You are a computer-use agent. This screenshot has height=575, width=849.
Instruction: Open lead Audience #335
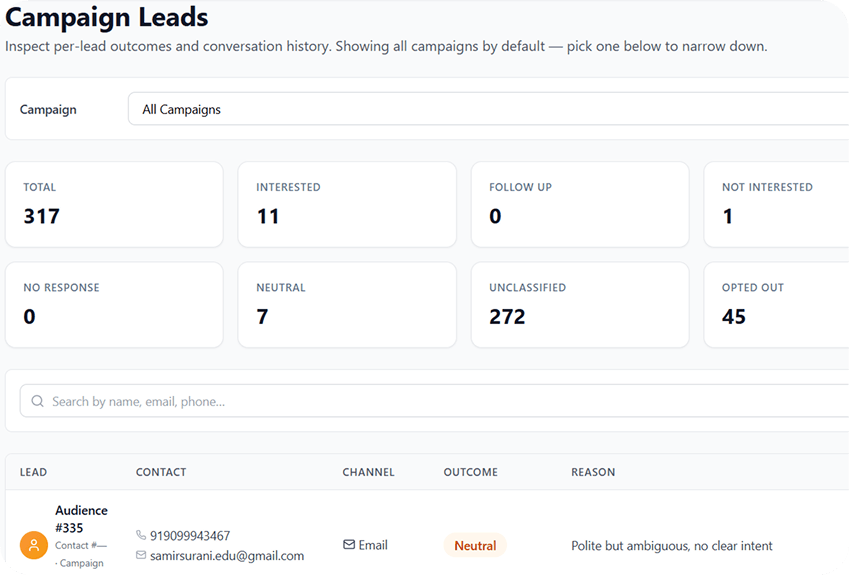pos(81,519)
